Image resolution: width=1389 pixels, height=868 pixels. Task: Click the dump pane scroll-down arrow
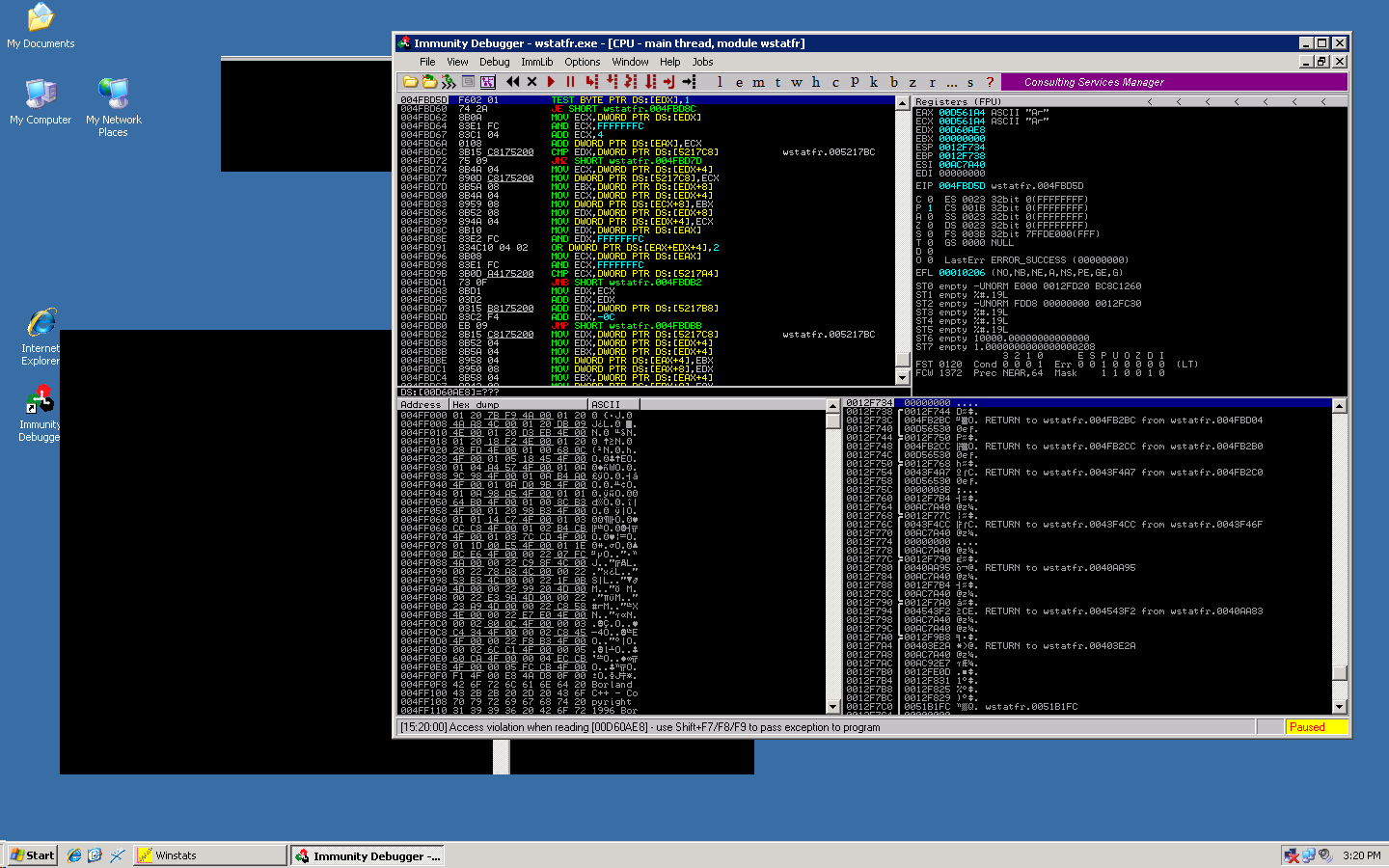(833, 707)
